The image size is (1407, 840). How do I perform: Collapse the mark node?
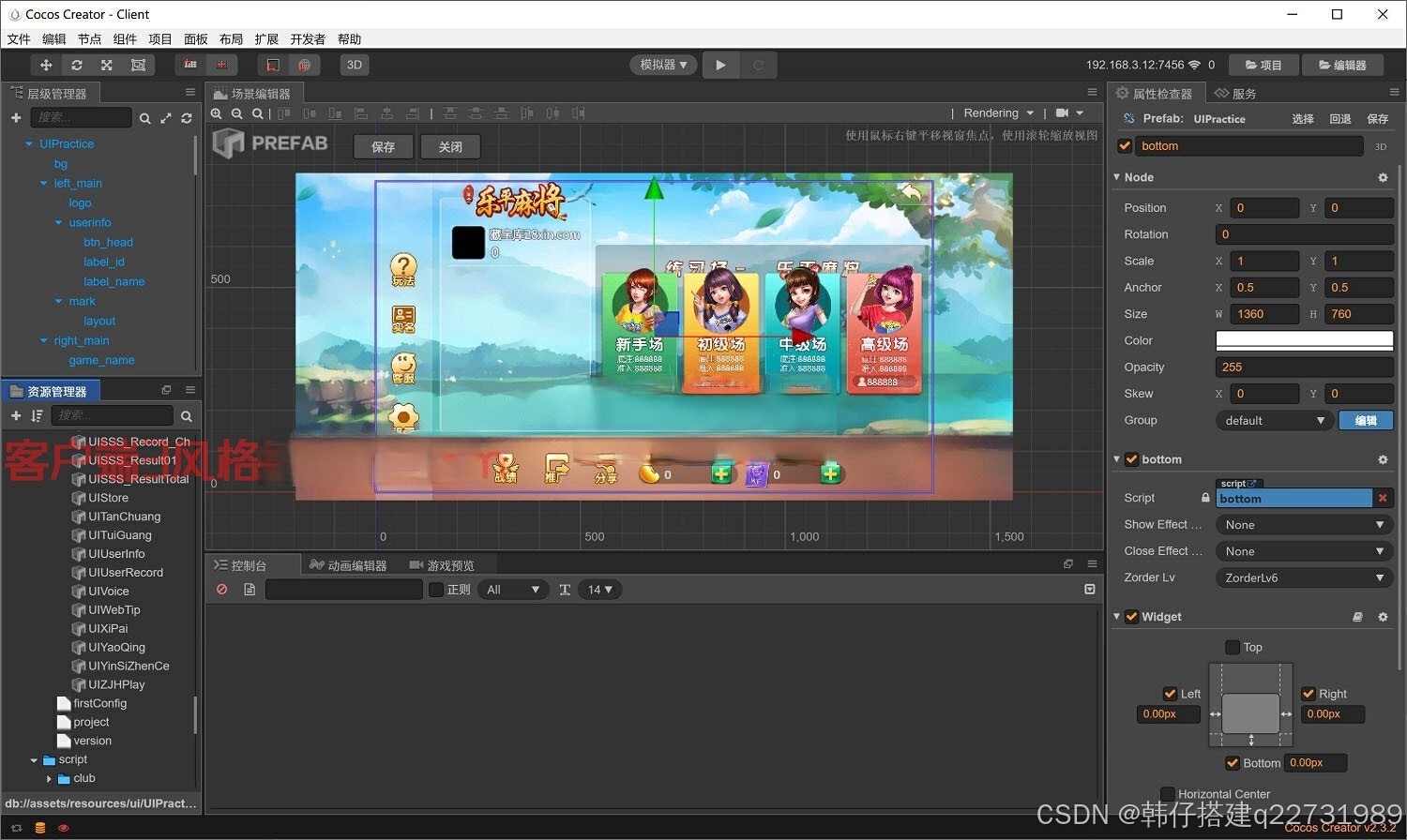coord(59,302)
